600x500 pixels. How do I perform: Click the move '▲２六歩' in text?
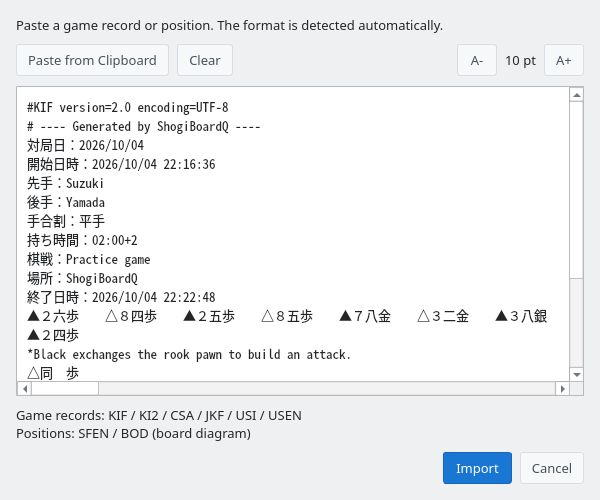click(x=53, y=316)
